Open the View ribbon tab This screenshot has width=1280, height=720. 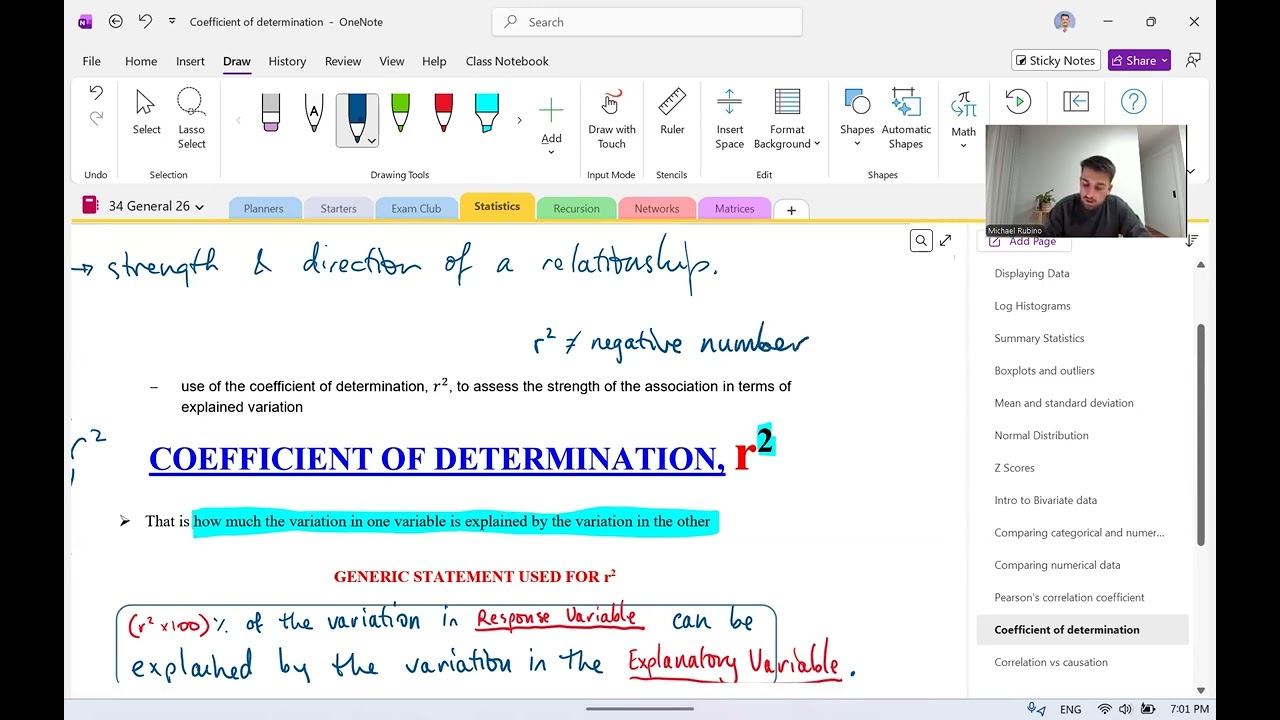[x=392, y=61]
